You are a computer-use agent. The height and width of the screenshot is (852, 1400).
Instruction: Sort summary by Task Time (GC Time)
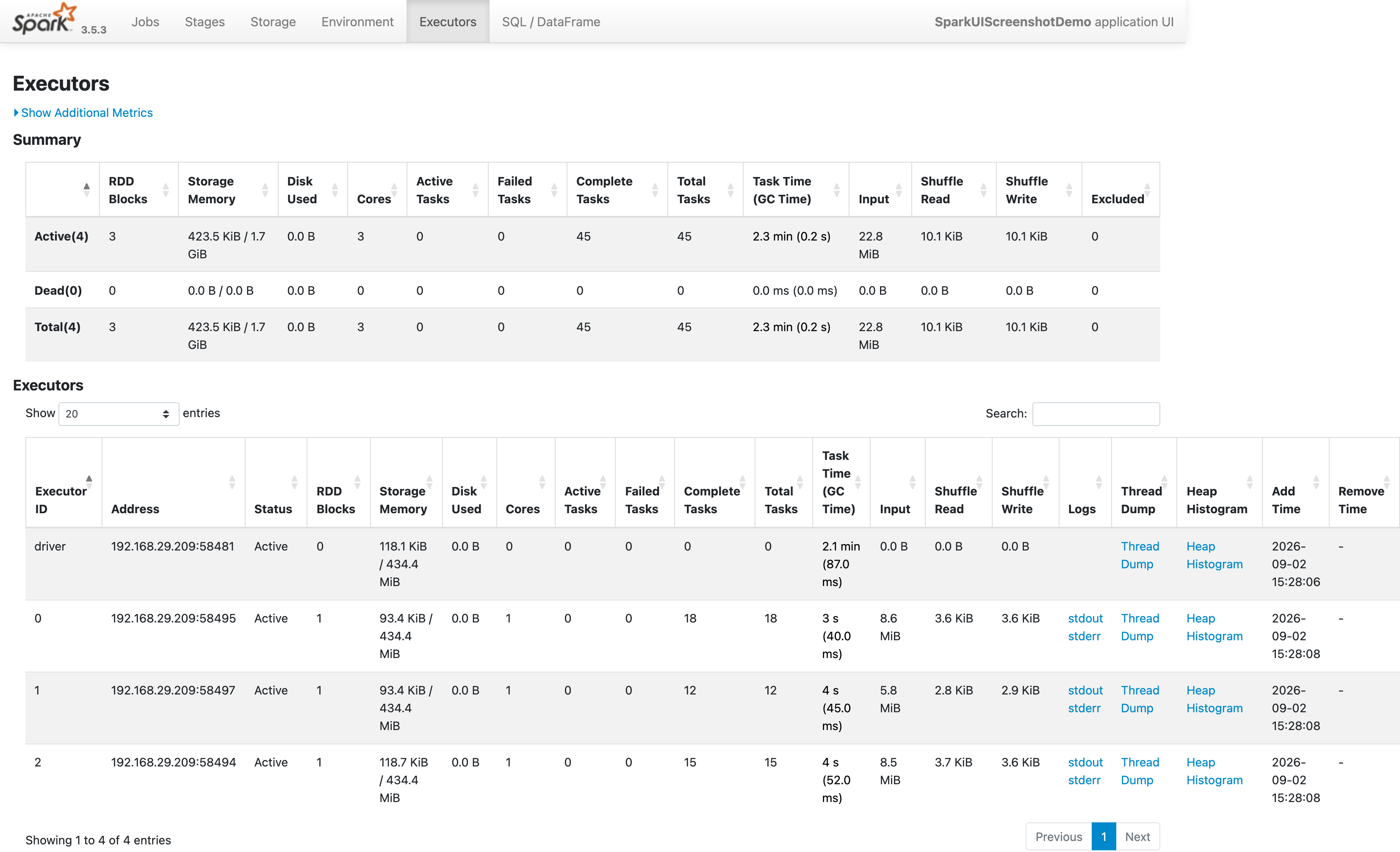(x=795, y=190)
